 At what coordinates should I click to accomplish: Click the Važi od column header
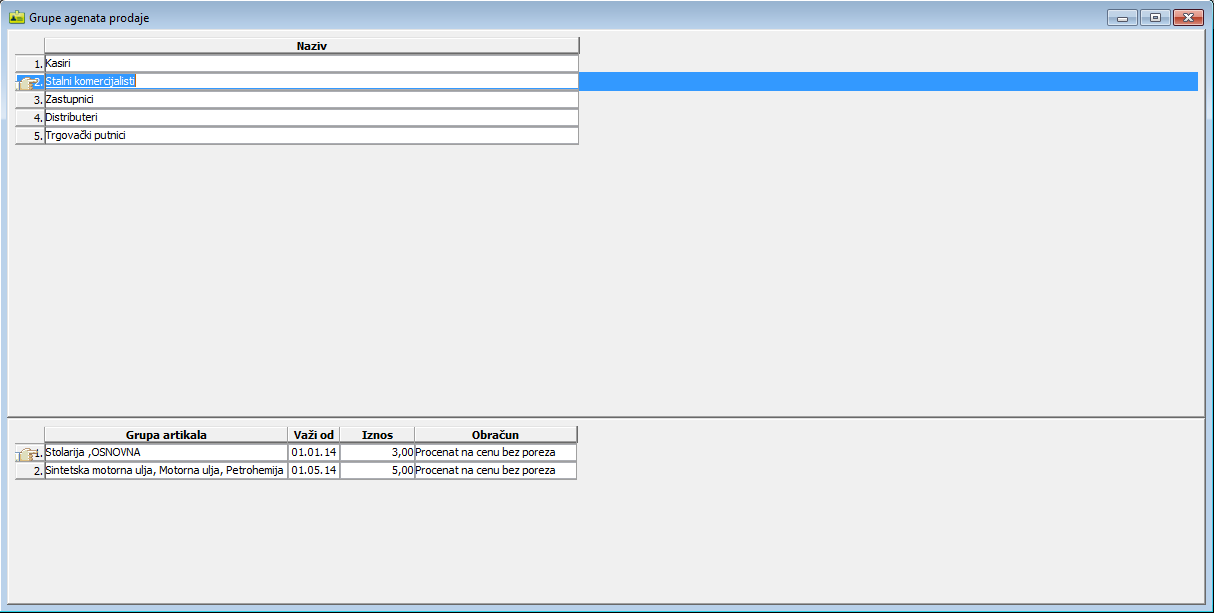click(313, 435)
